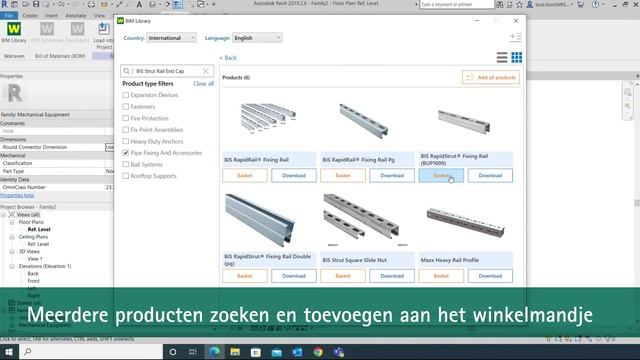
Task: Collapse Views (all) in Project Browser
Action: [x=4, y=215]
